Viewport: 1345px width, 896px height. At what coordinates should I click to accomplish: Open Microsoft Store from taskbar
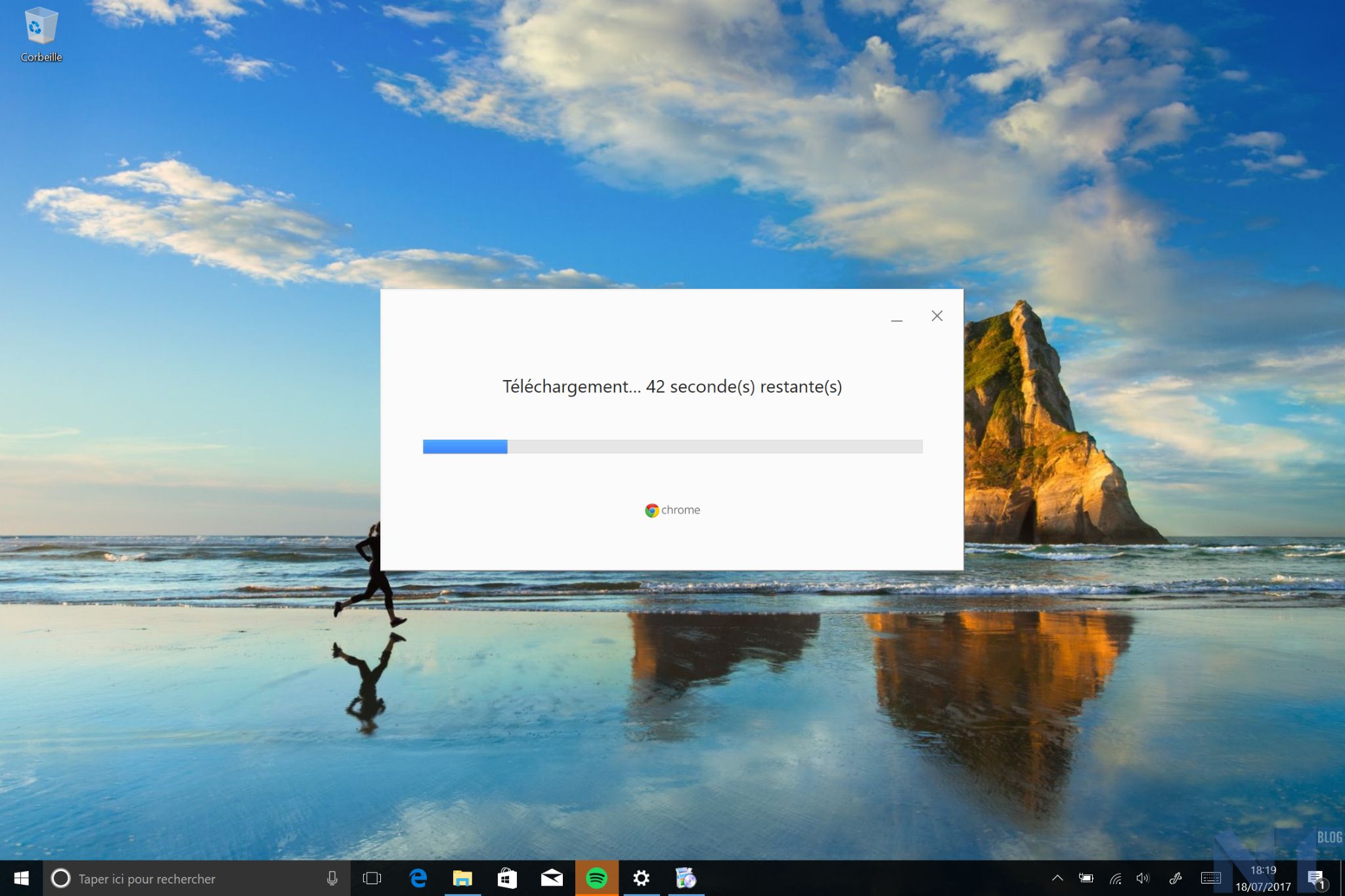coord(507,878)
